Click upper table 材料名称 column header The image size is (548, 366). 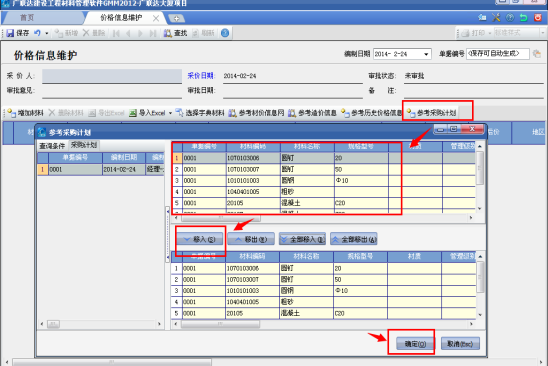307,147
